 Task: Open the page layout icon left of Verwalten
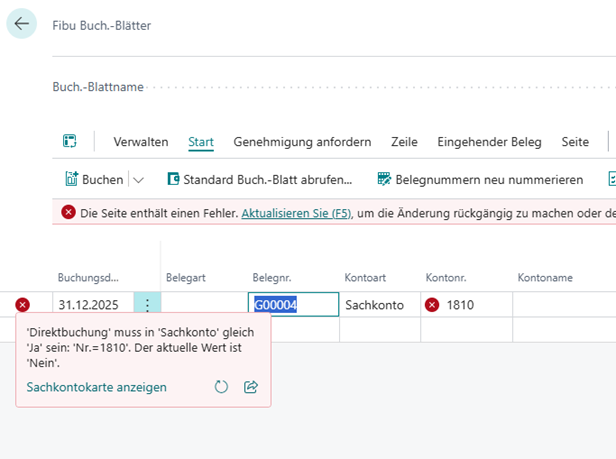tap(70, 141)
